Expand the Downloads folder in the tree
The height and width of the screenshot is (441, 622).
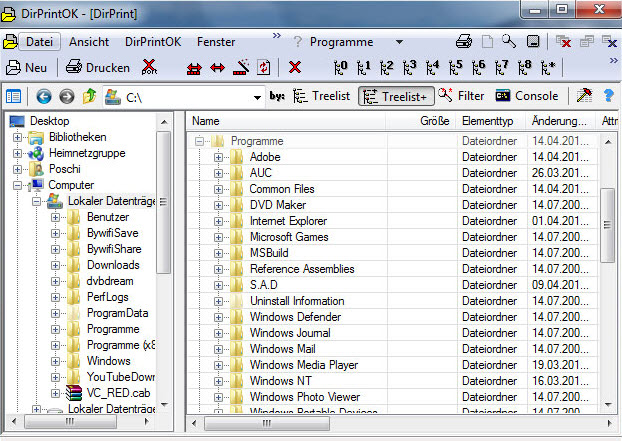55,265
